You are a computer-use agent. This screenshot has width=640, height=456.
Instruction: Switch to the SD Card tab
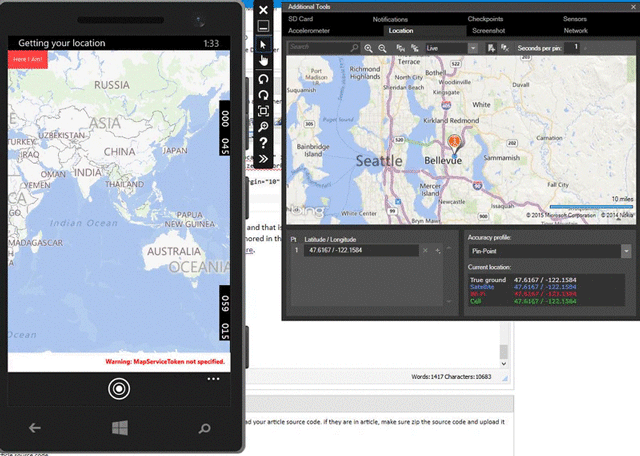click(300, 19)
